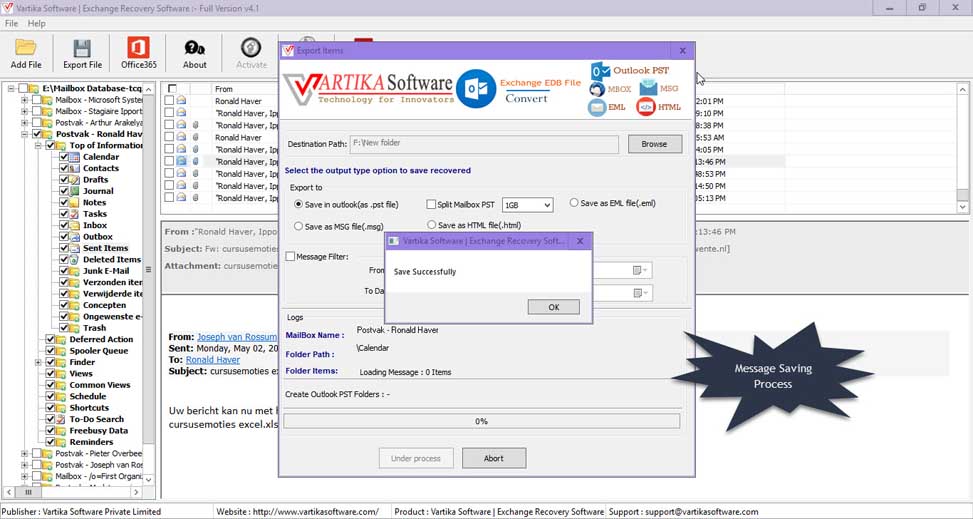
Task: Select the Reminders folder in tree
Action: click(91, 442)
